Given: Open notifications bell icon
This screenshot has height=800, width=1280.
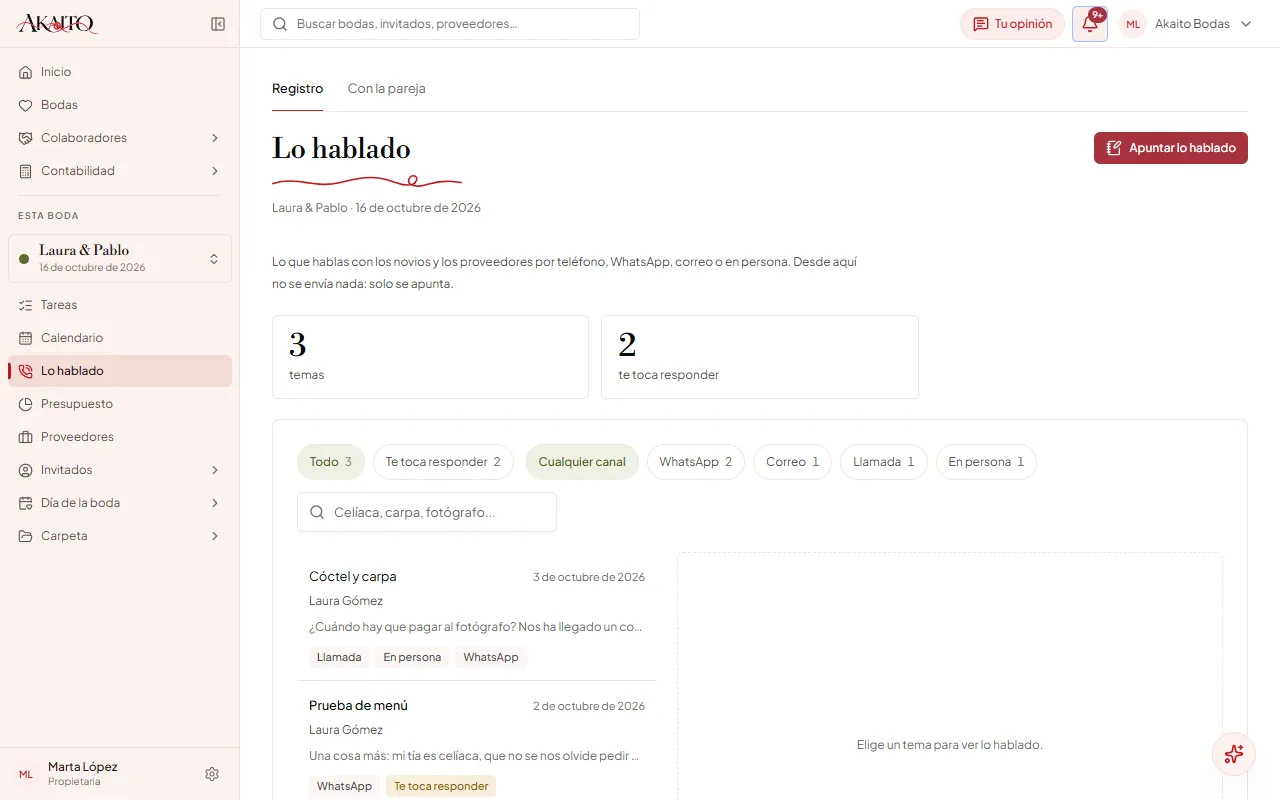Looking at the screenshot, I should tap(1090, 24).
